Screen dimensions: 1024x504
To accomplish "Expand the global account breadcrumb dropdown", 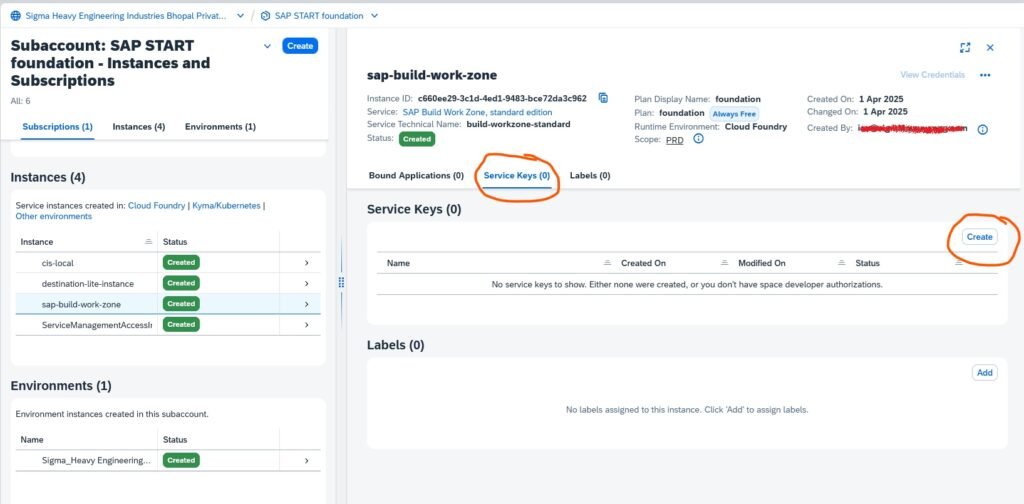I will coord(241,16).
